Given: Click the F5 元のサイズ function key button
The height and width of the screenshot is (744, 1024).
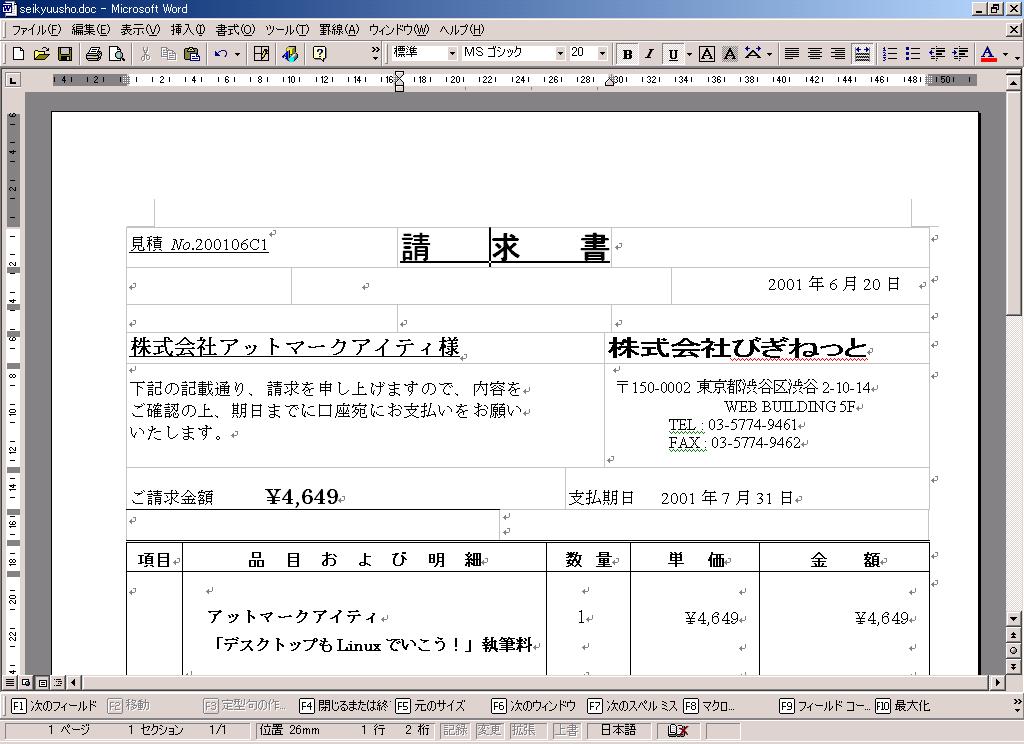Looking at the screenshot, I should click(430, 705).
